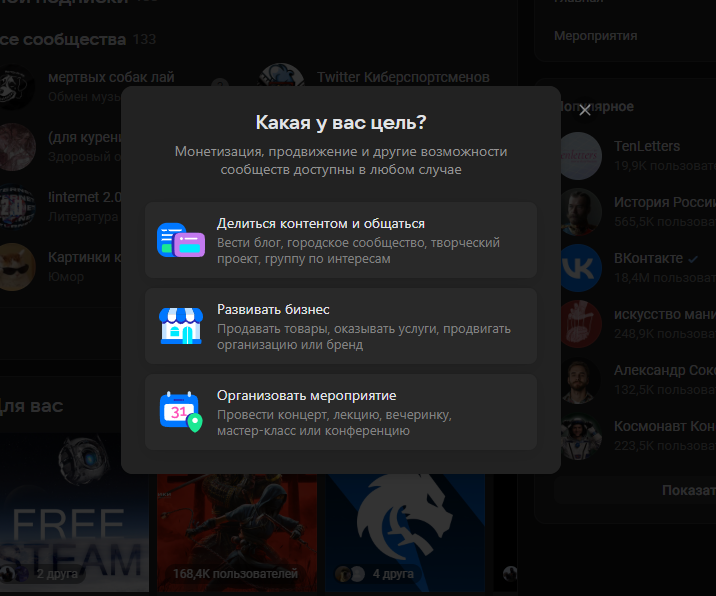The image size is (716, 596).
Task: Open the TenLetters community avatar
Action: [x=579, y=156]
